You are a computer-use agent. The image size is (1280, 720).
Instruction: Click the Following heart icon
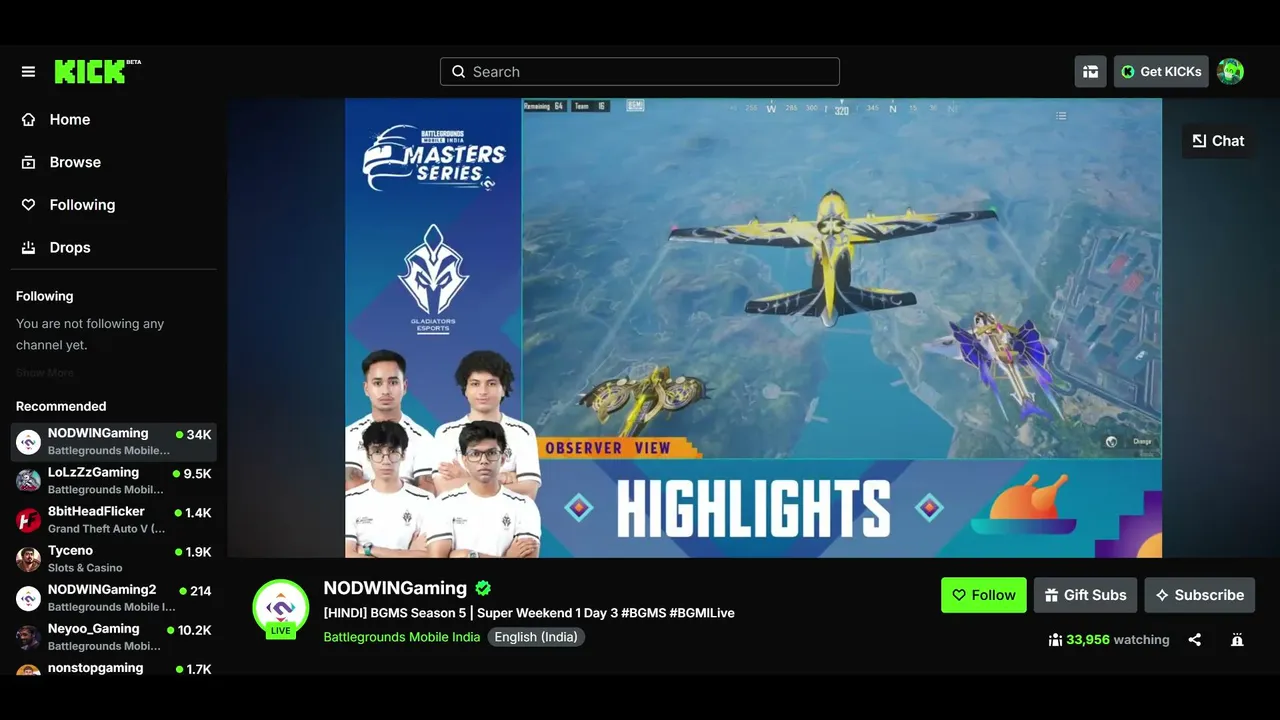(x=29, y=205)
